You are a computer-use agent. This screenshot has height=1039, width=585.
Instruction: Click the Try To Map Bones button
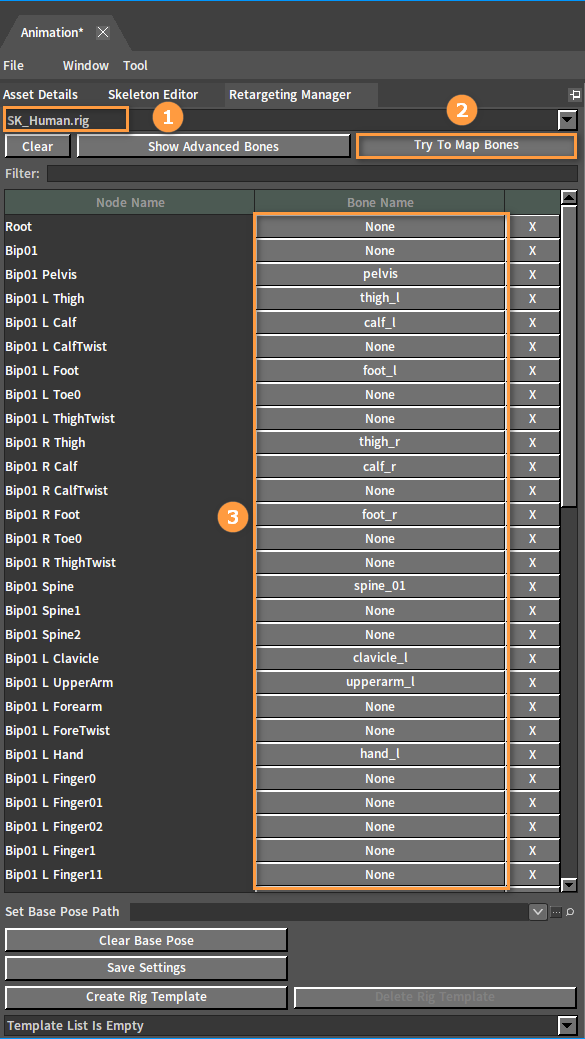(x=466, y=145)
